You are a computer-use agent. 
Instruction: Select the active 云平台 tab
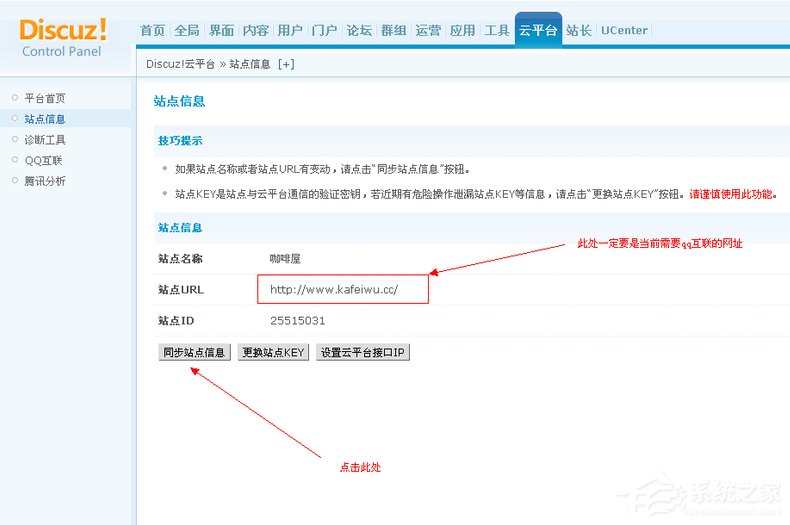point(538,30)
